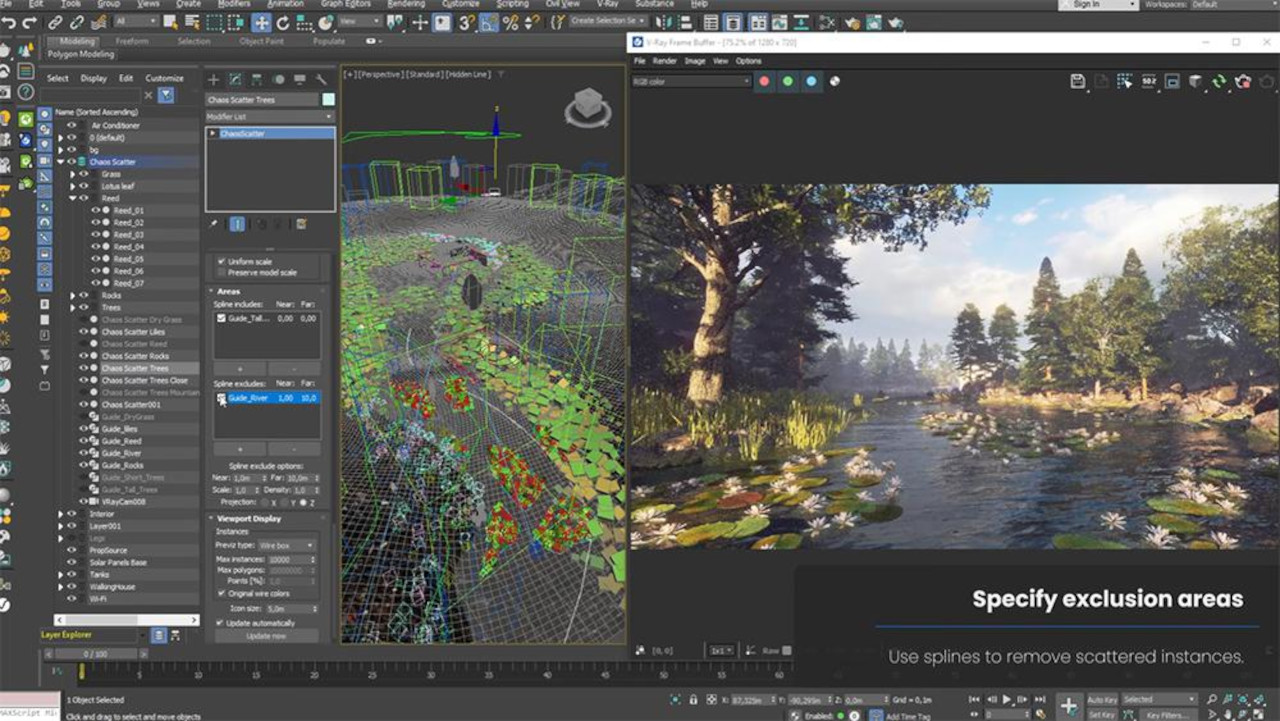Toggle the blue channel in V-Ray Frame Buffer
Viewport: 1280px width, 721px height.
pos(811,81)
